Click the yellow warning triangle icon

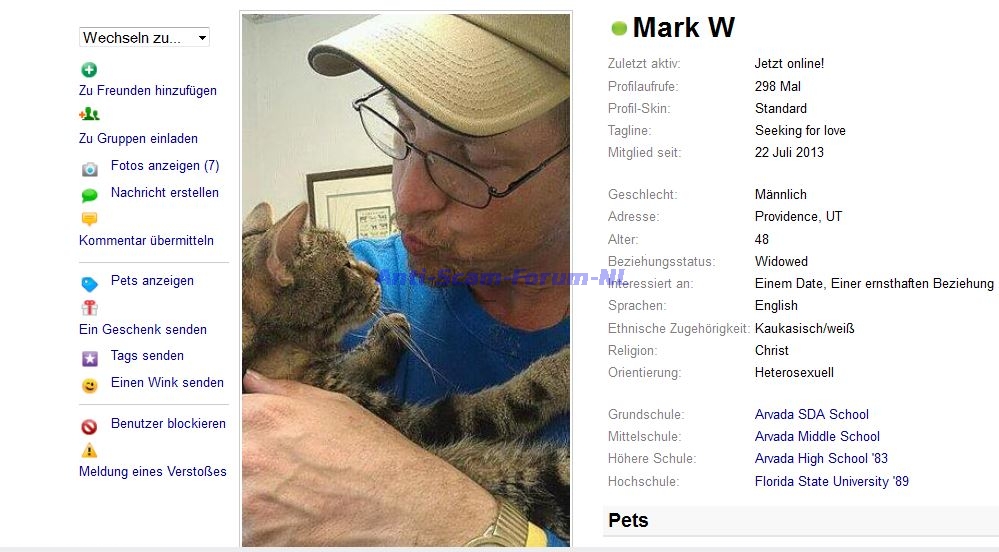tap(89, 451)
